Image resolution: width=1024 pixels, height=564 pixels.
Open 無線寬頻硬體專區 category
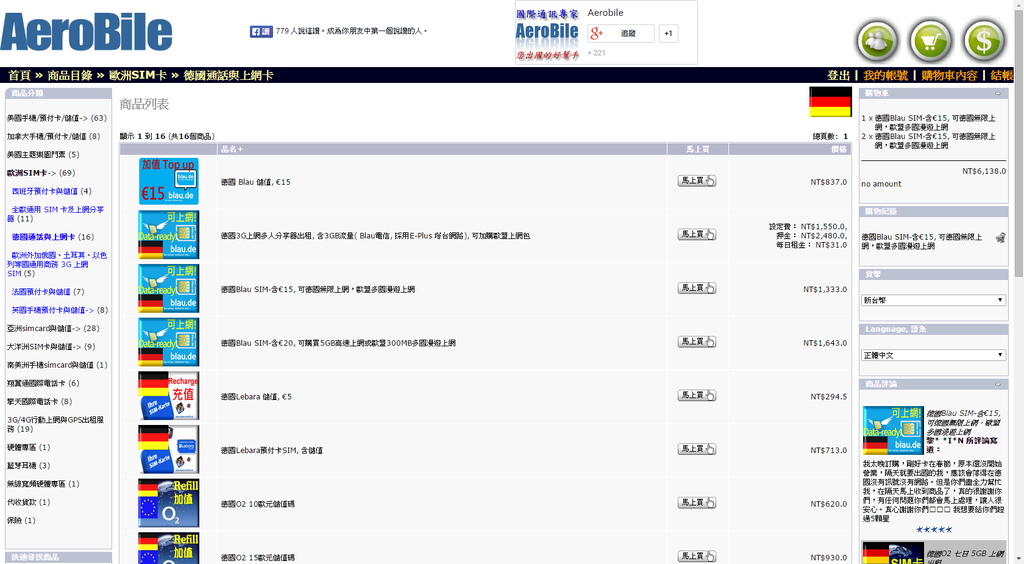[36, 484]
